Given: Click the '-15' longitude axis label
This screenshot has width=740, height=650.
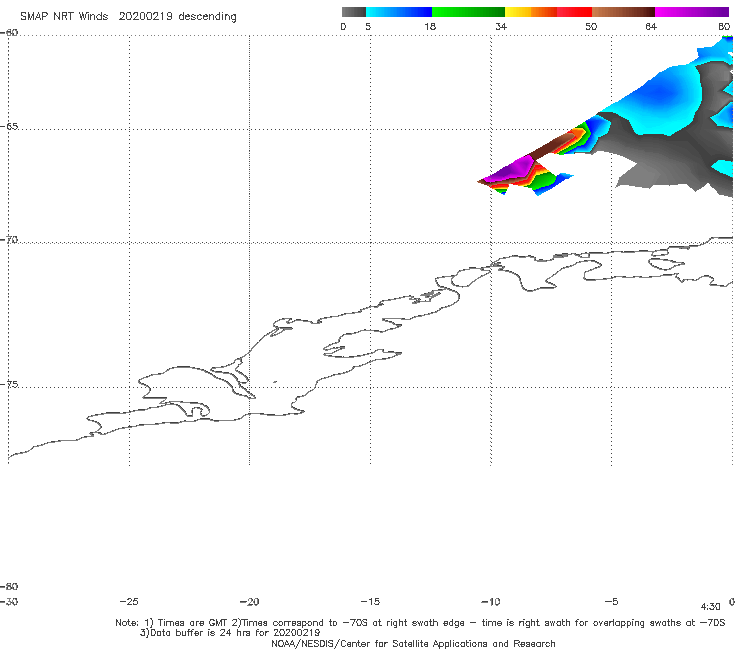Looking at the screenshot, I should (370, 601).
